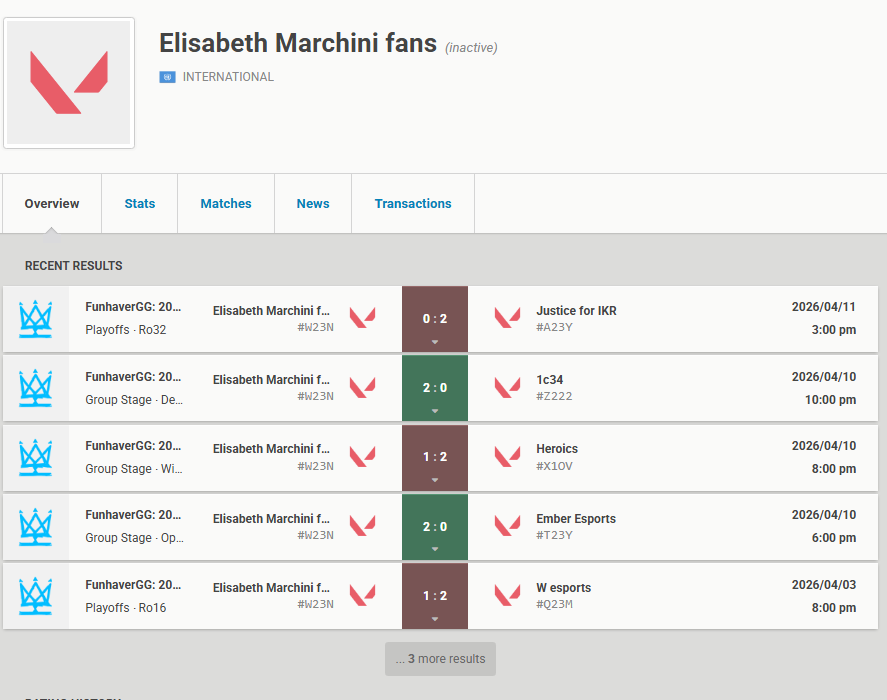This screenshot has height=700, width=887.
Task: Show 3 more results
Action: (440, 659)
